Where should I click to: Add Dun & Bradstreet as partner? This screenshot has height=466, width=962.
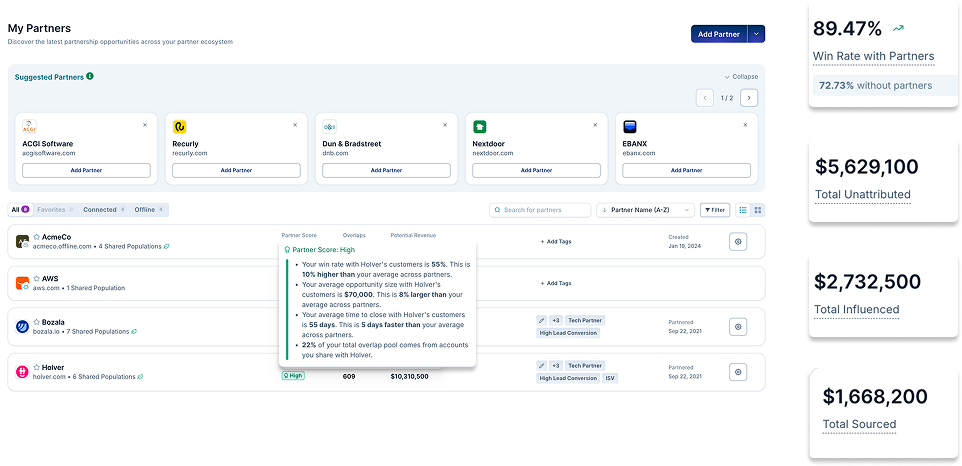click(387, 170)
